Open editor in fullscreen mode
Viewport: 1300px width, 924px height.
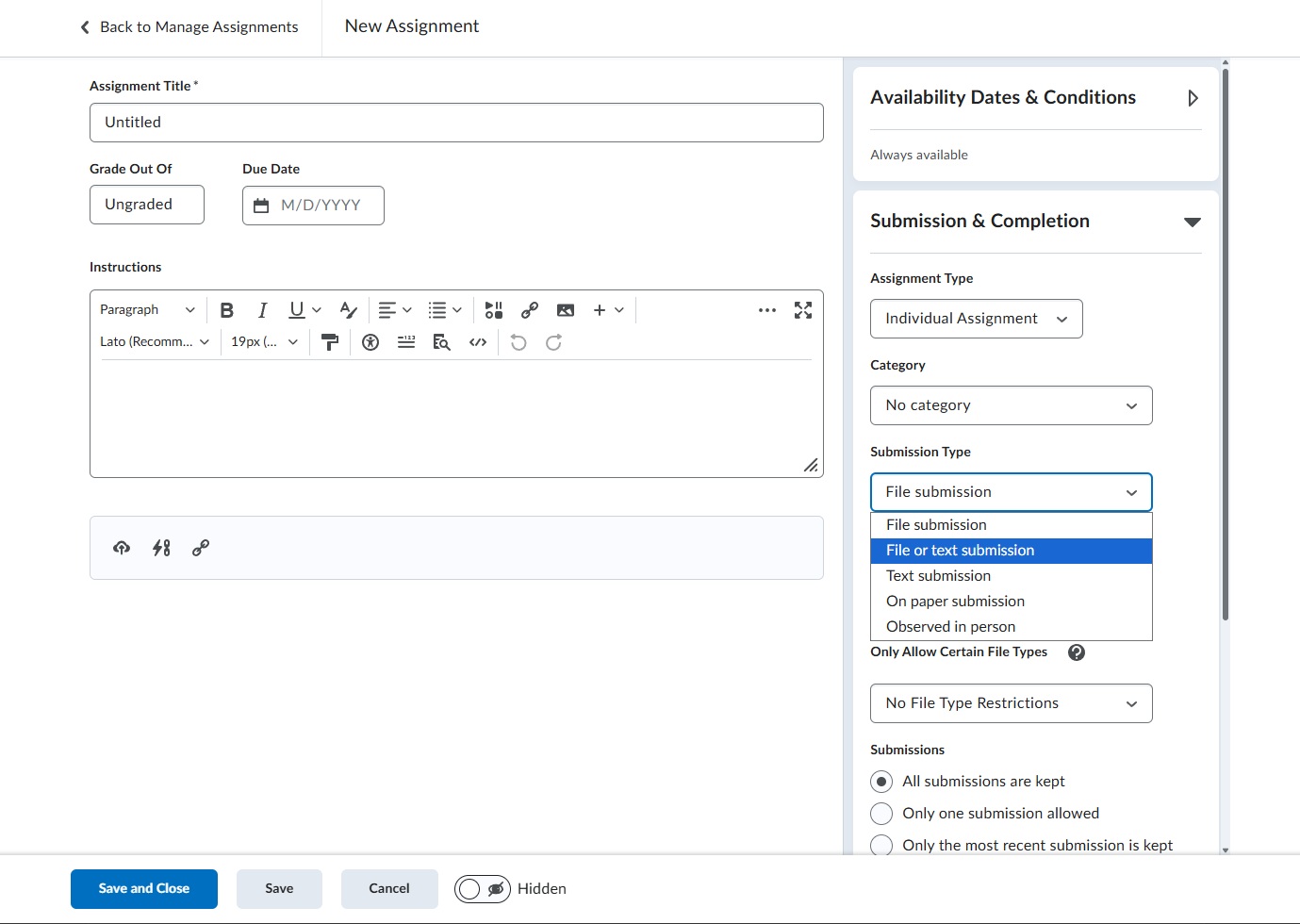802,310
